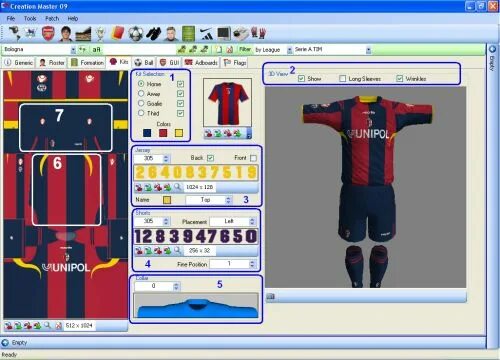Click the soccer ball toolbar icon
The height and width of the screenshot is (360, 500).
click(135, 34)
